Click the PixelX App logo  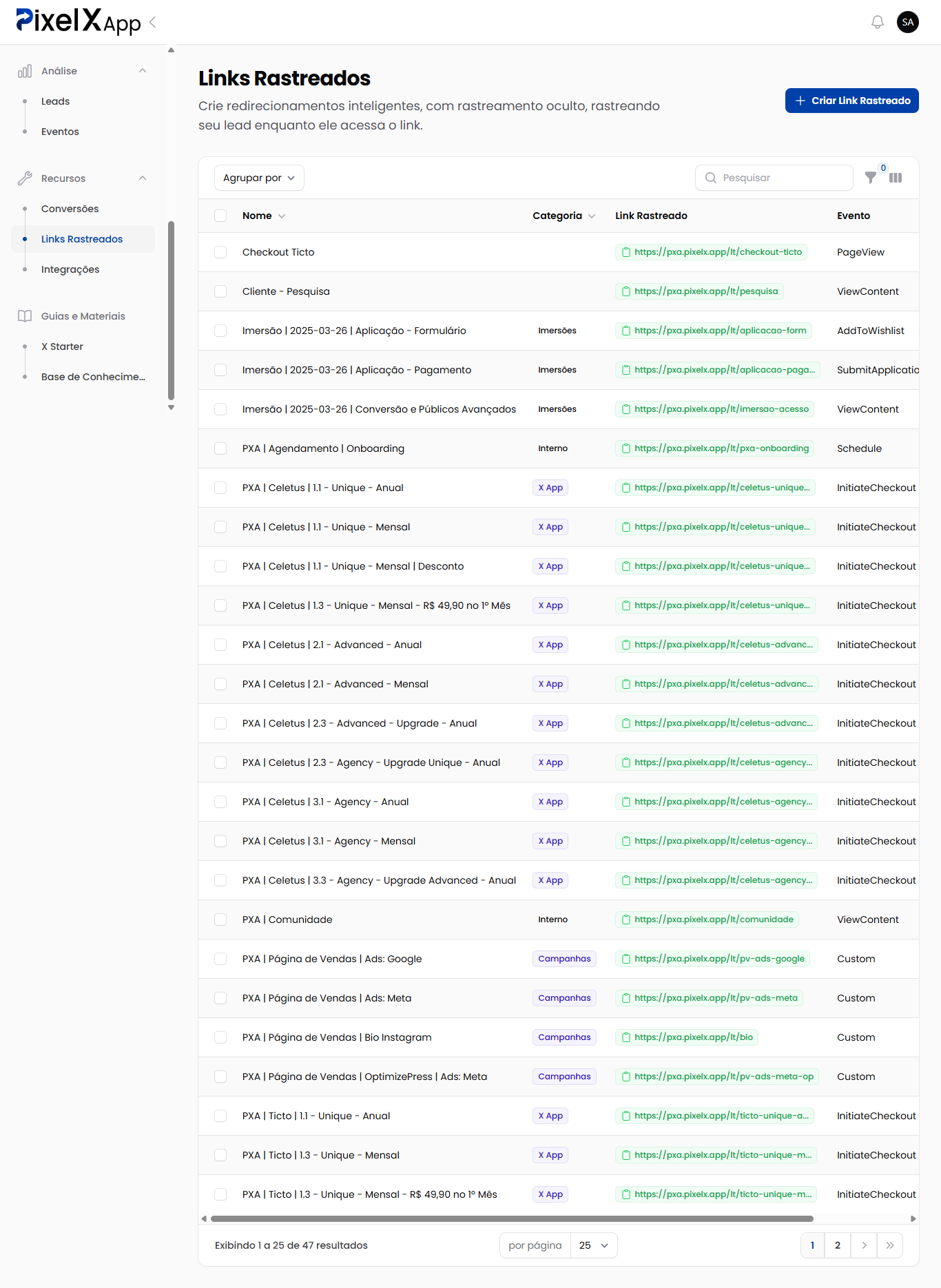click(x=78, y=21)
